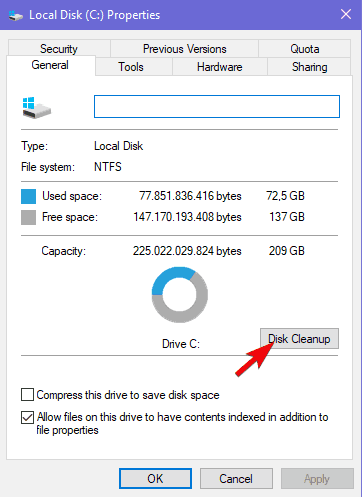The width and height of the screenshot is (362, 497).
Task: Open the Hardware tab
Action: [220, 67]
